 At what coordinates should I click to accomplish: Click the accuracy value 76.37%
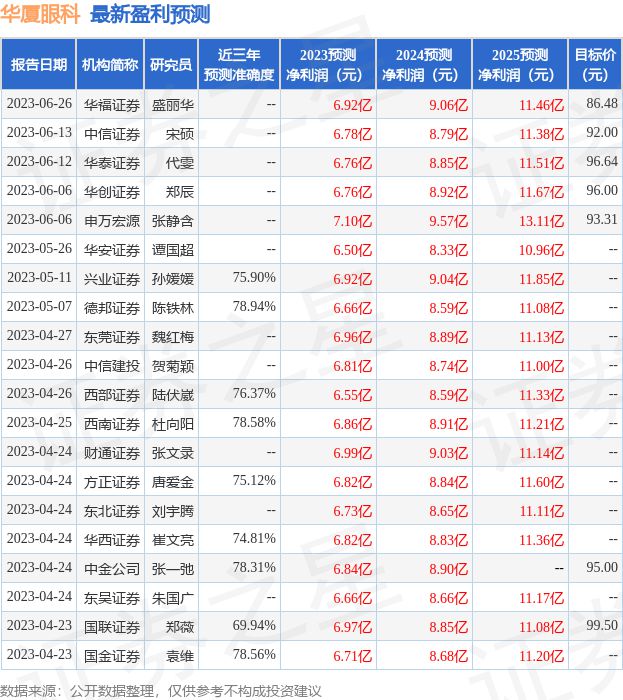pyautogui.click(x=254, y=393)
